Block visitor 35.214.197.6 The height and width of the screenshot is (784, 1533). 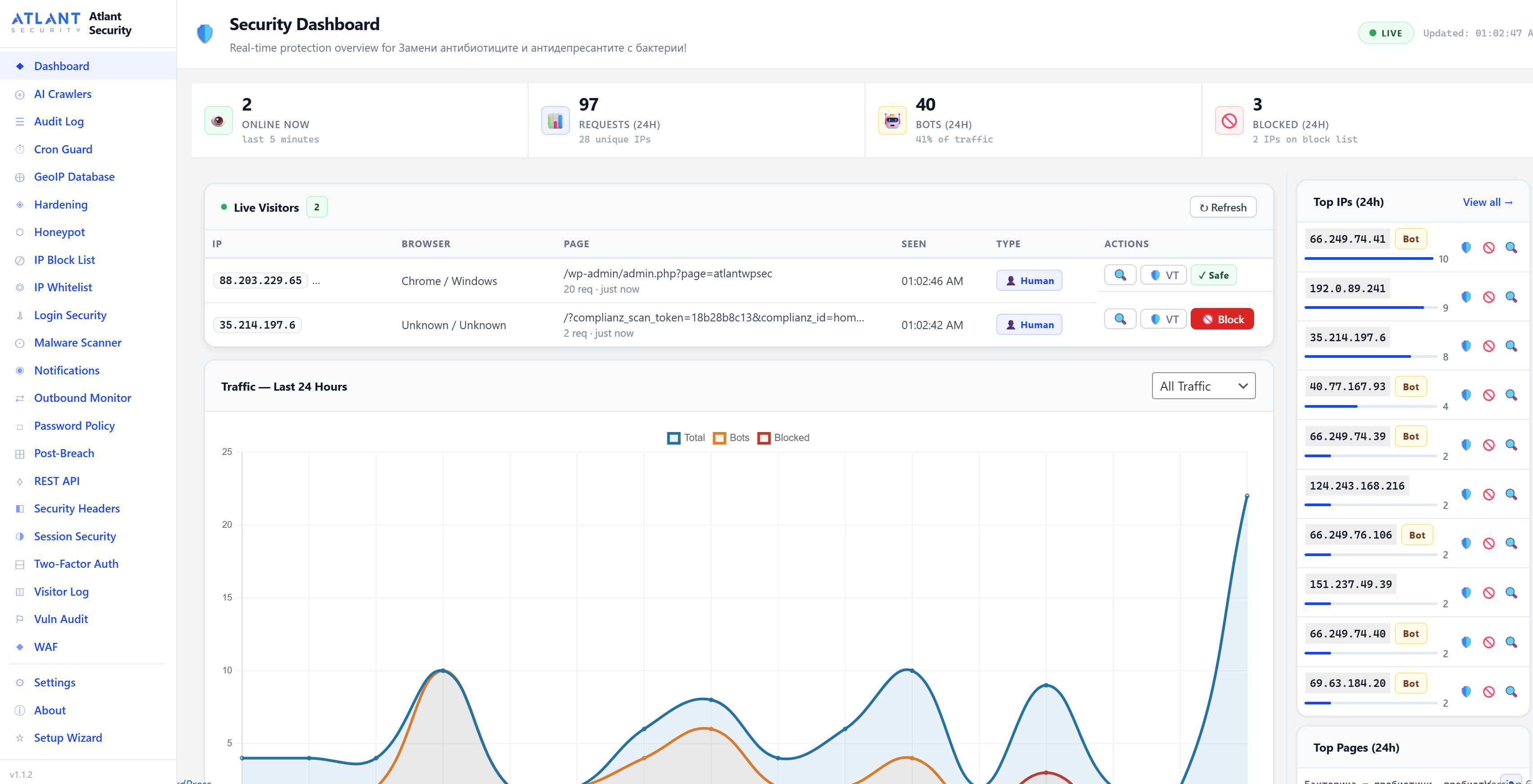(1222, 319)
